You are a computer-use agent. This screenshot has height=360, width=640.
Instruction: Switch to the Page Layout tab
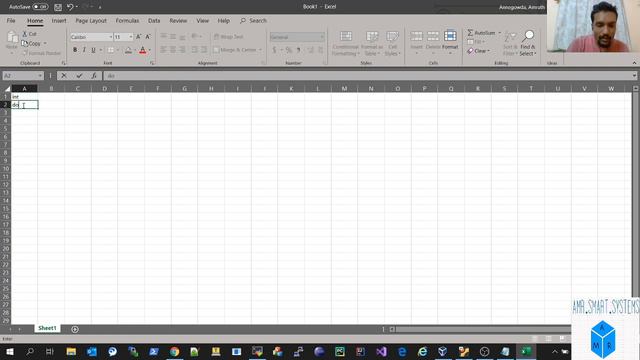tap(91, 20)
